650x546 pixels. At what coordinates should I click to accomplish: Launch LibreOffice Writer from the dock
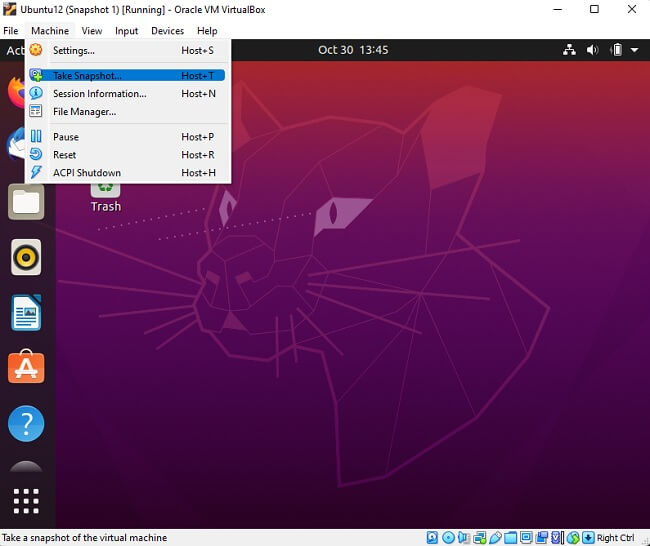26,313
